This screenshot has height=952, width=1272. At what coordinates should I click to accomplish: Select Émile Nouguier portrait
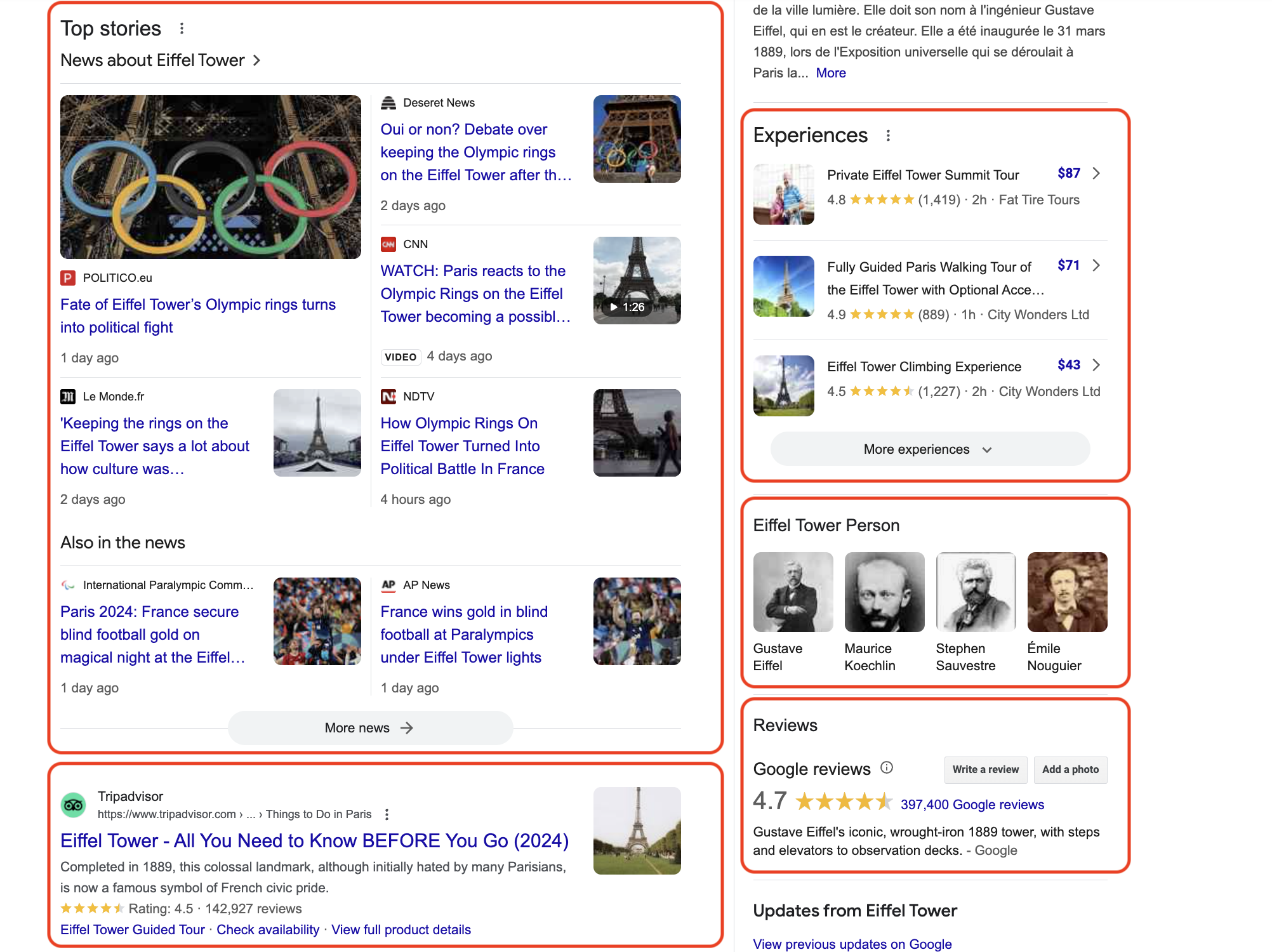[1067, 592]
